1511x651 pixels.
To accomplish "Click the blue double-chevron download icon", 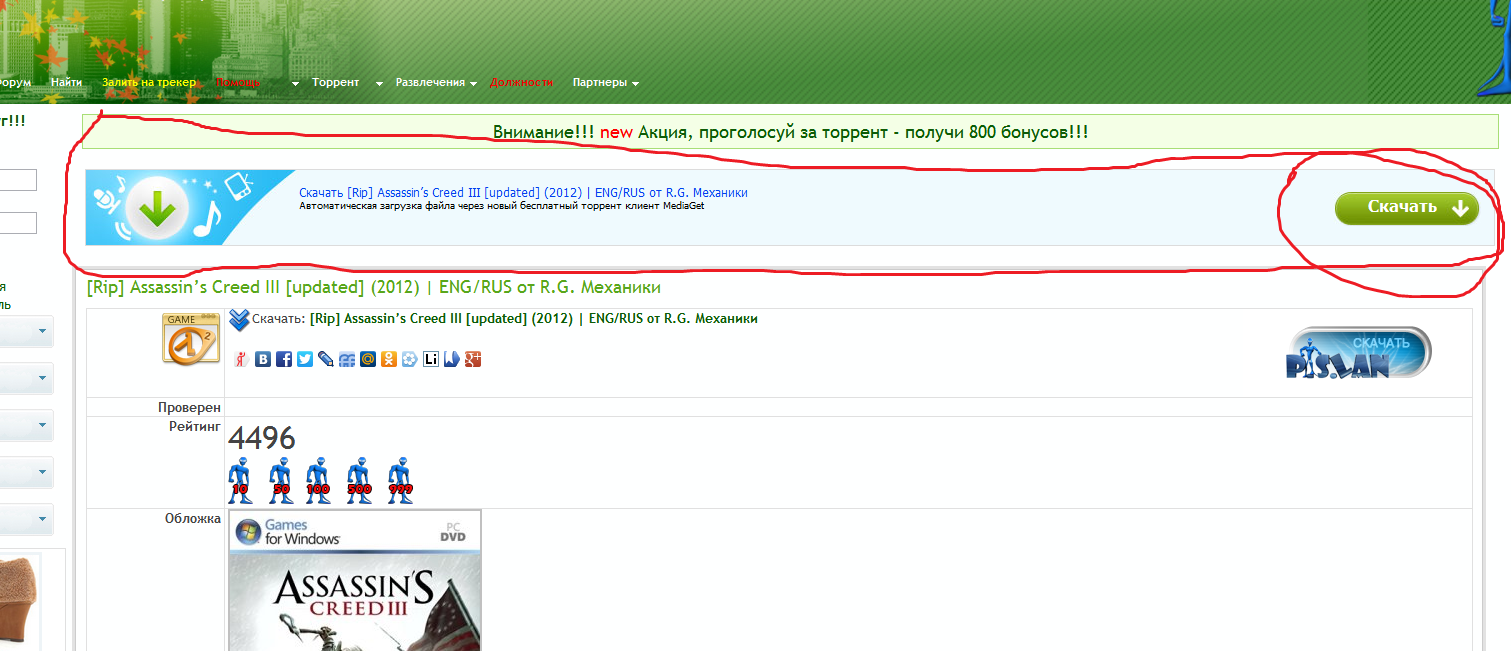I will pyautogui.click(x=239, y=319).
